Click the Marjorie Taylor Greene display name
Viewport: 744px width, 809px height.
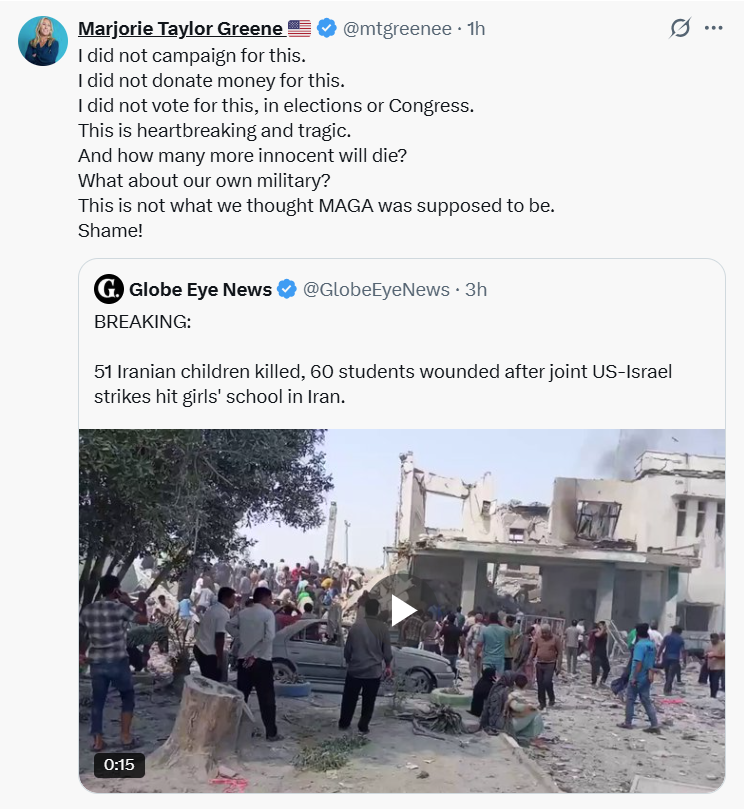[180, 28]
